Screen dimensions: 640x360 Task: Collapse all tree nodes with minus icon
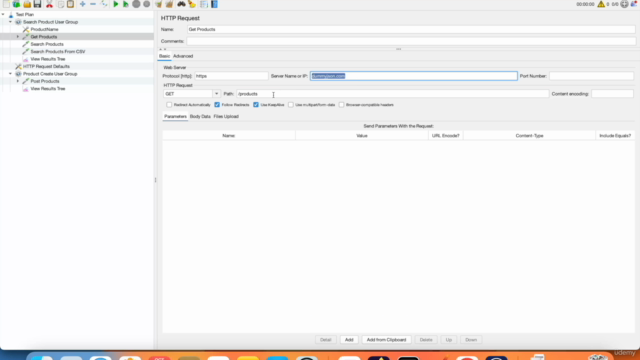pyautogui.click(x=93, y=4)
